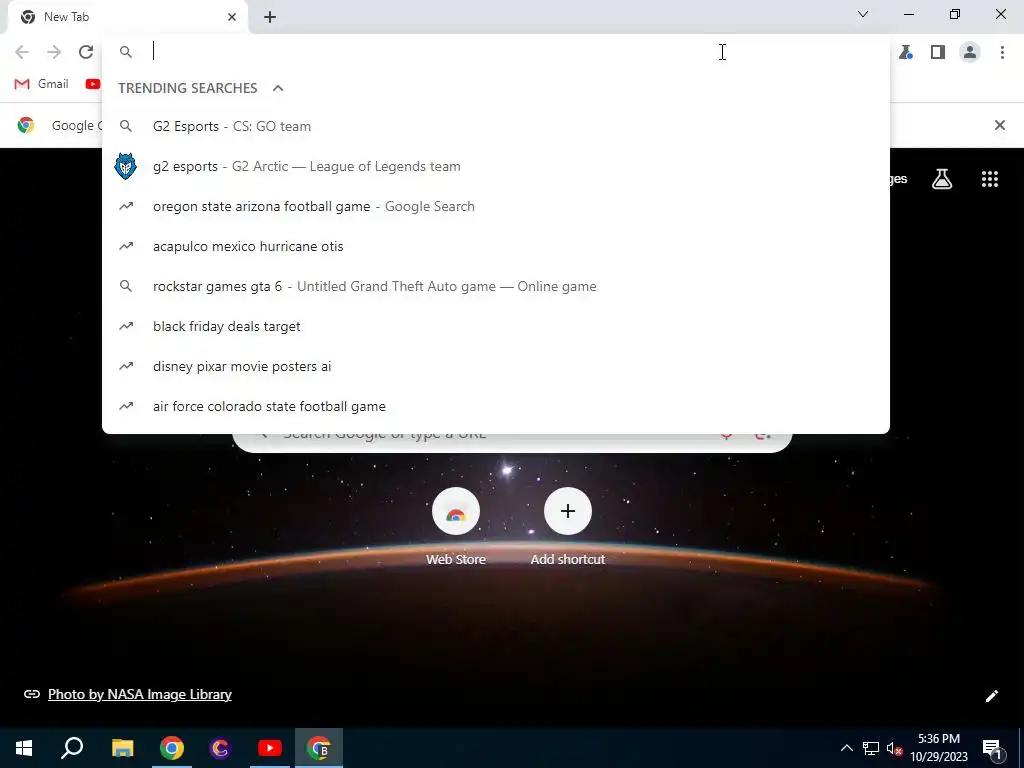Open the profile avatar menu
The height and width of the screenshot is (768, 1024).
point(970,52)
